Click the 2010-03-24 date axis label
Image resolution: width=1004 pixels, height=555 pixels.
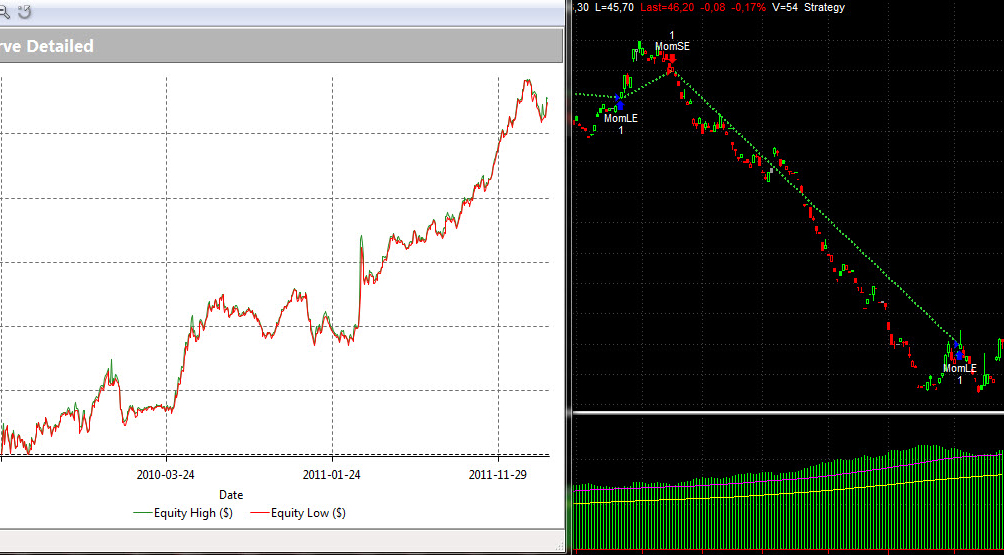pos(166,474)
